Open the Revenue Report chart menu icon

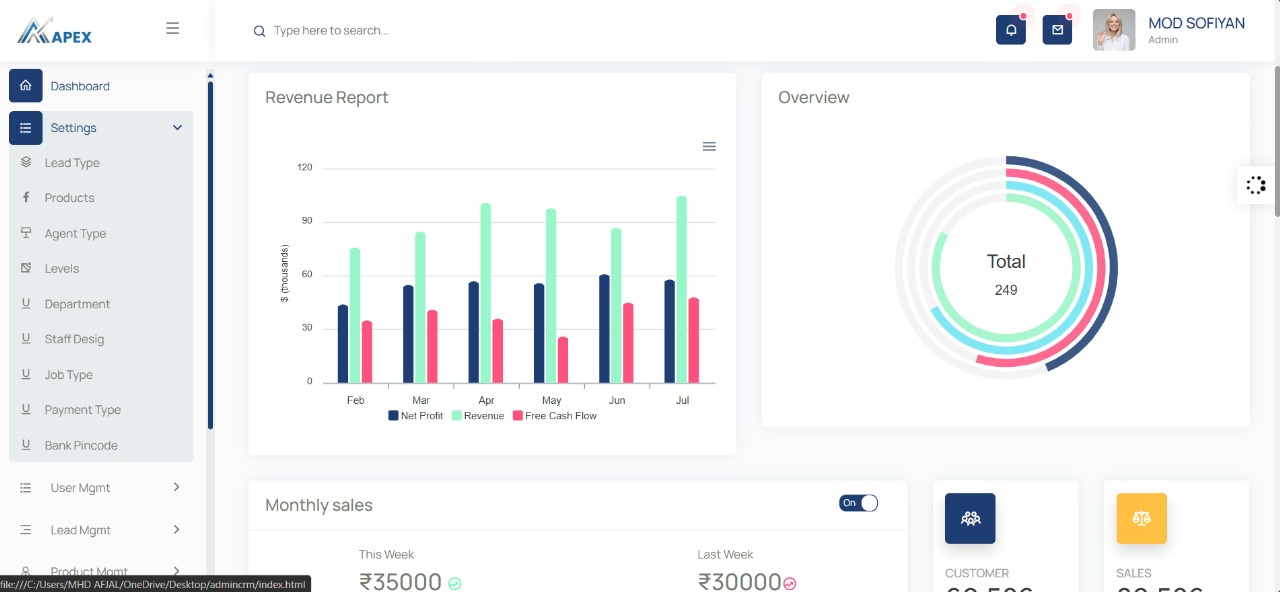[709, 147]
